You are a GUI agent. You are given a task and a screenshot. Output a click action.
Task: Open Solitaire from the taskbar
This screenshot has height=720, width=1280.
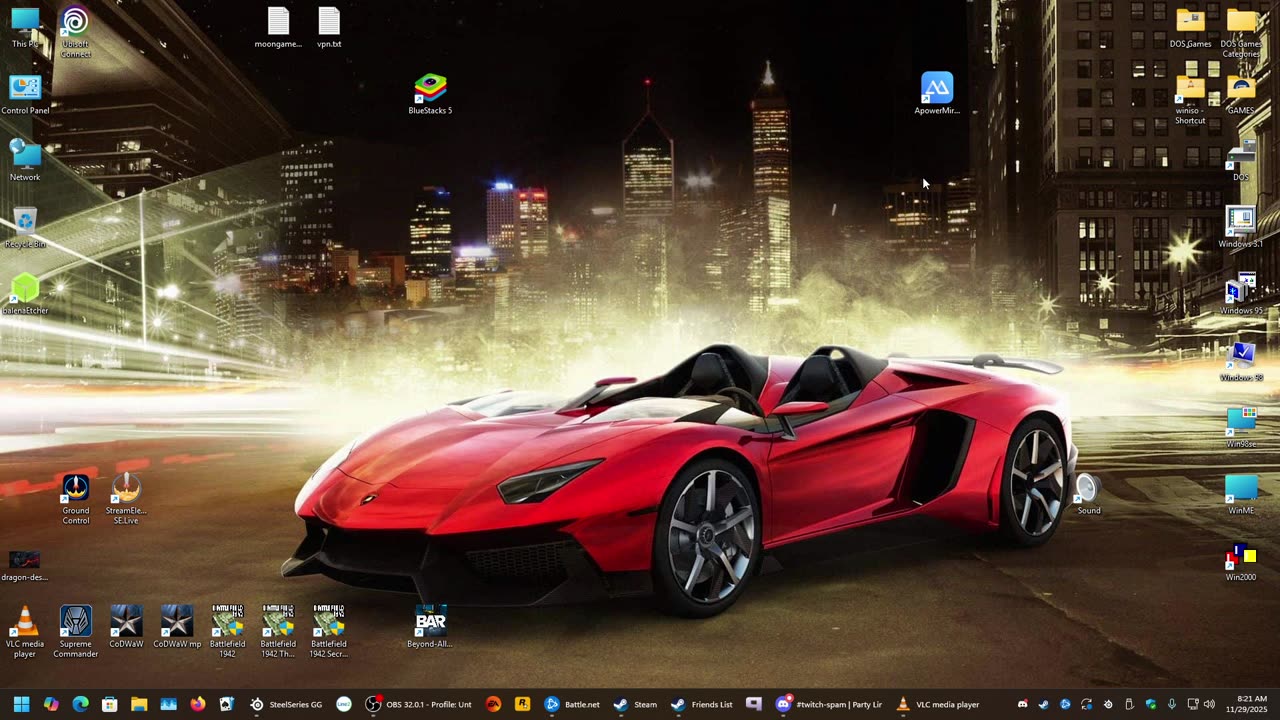(x=227, y=704)
